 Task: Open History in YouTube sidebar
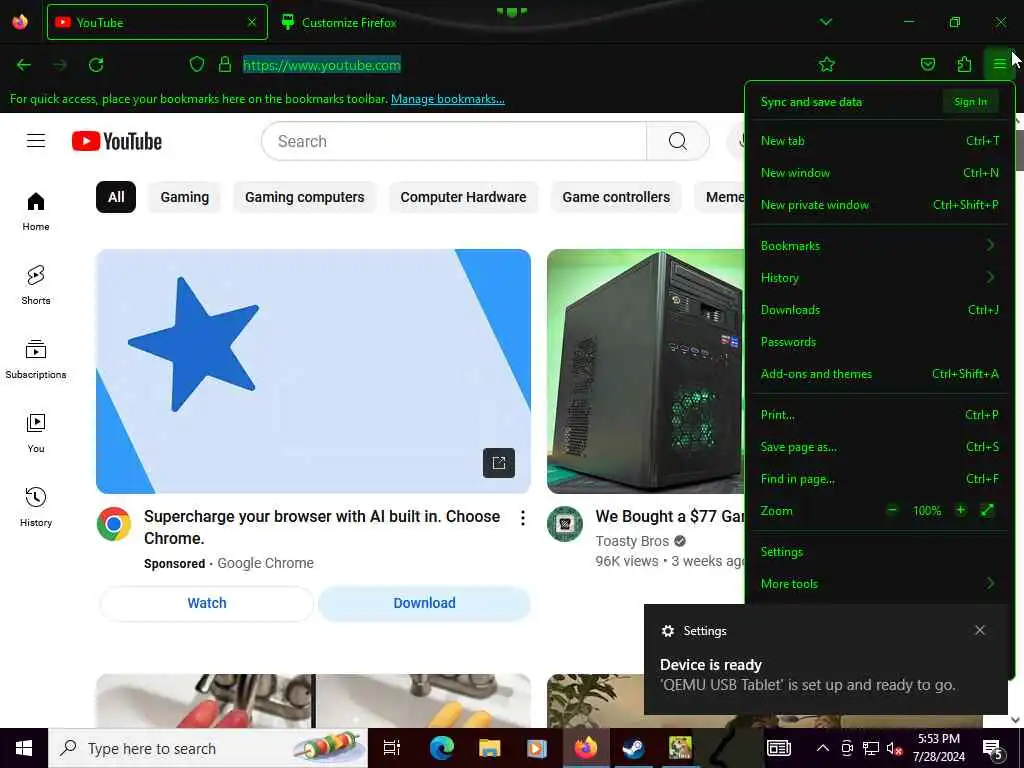tap(36, 507)
